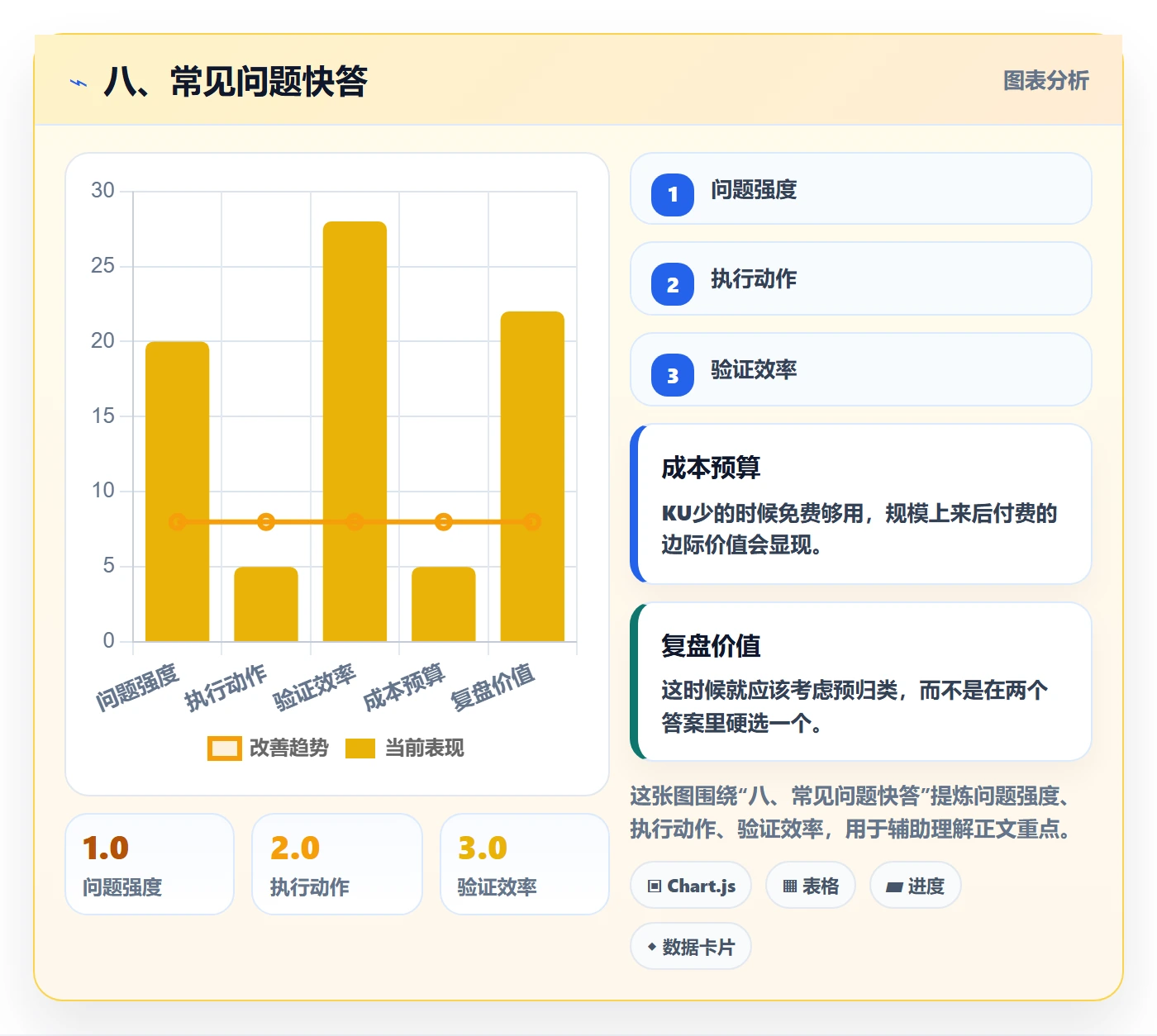The height and width of the screenshot is (1036, 1157).
Task: Toggle the 当前表现 legend swatch
Action: point(360,748)
